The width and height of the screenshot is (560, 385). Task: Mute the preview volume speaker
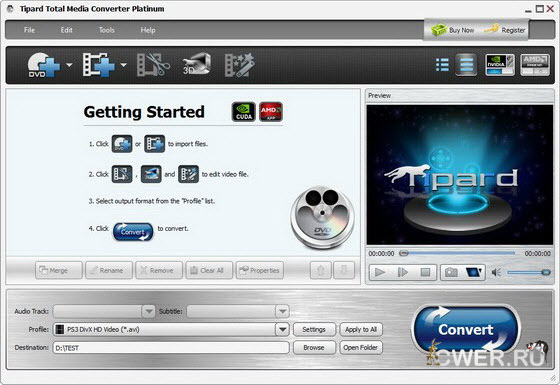[x=496, y=272]
